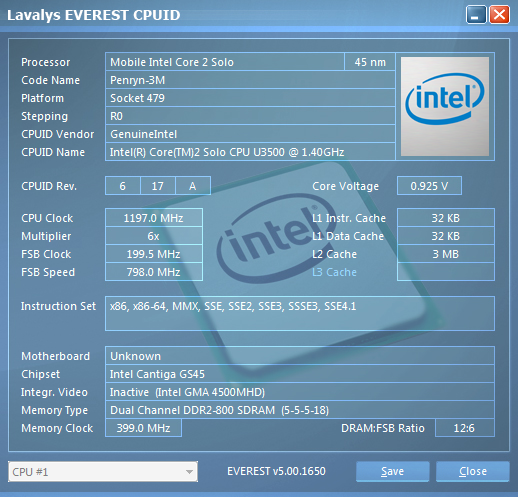This screenshot has height=497, width=518.
Task: Click the Save button
Action: click(392, 471)
